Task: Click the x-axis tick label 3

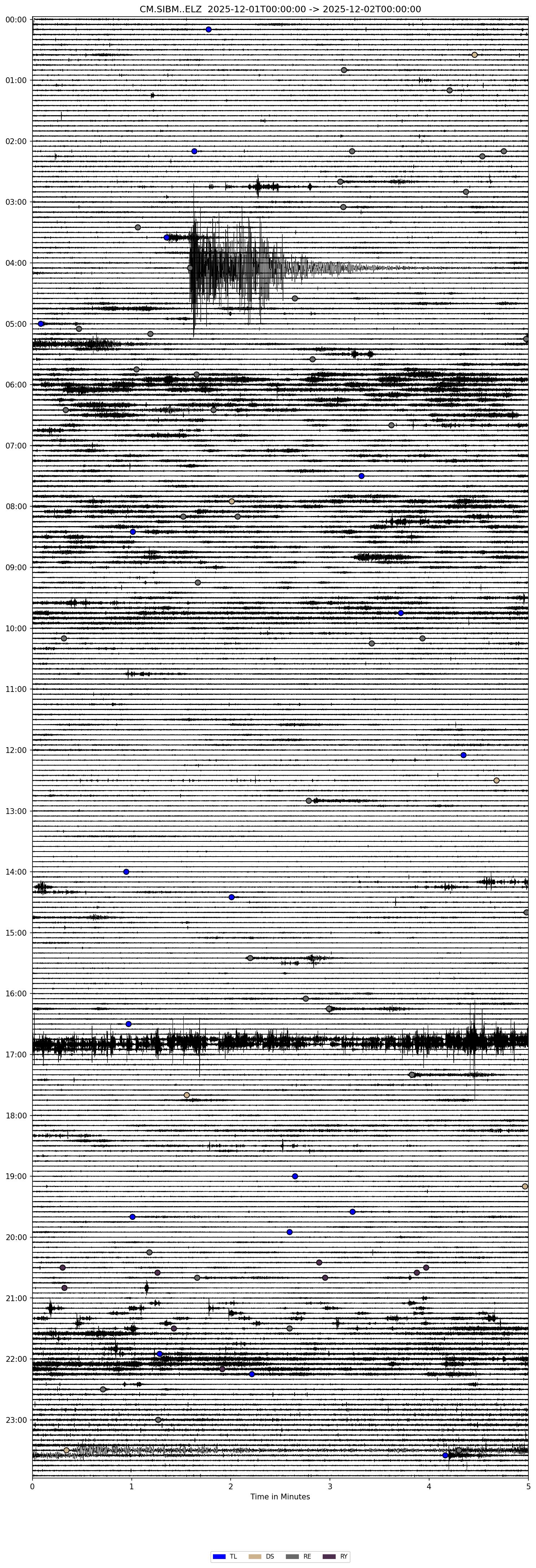Action: [x=330, y=1486]
